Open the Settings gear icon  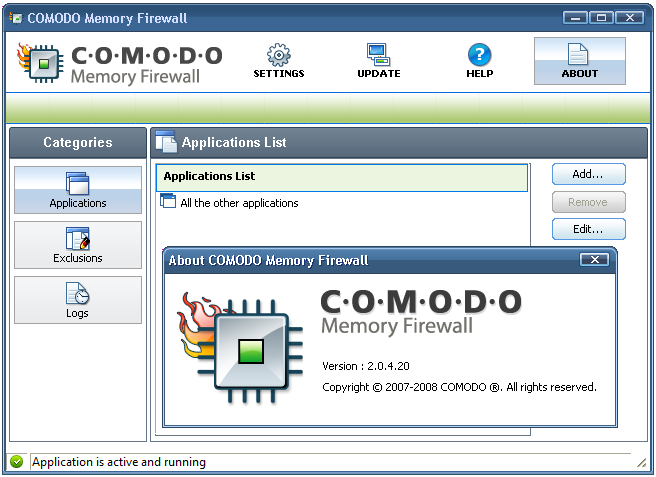279,55
